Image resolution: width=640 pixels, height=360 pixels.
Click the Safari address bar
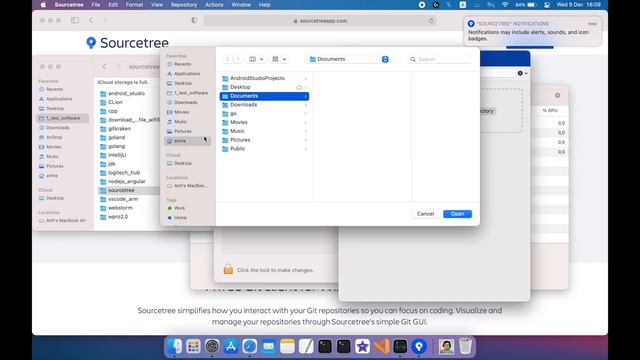(320, 20)
